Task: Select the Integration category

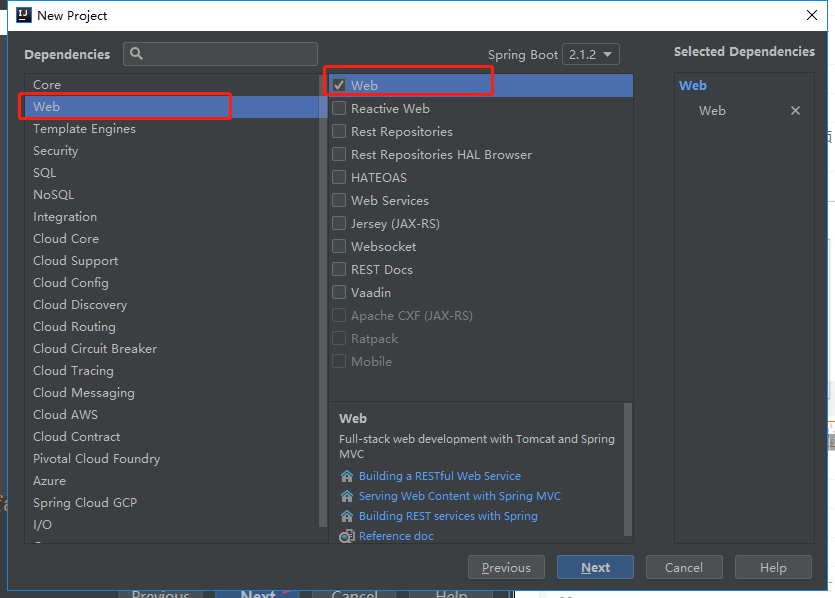Action: (x=171, y=217)
